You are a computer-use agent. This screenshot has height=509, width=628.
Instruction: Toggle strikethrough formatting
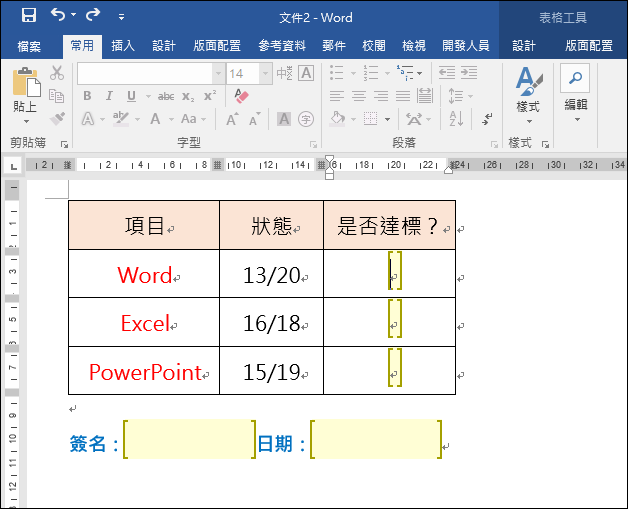166,96
